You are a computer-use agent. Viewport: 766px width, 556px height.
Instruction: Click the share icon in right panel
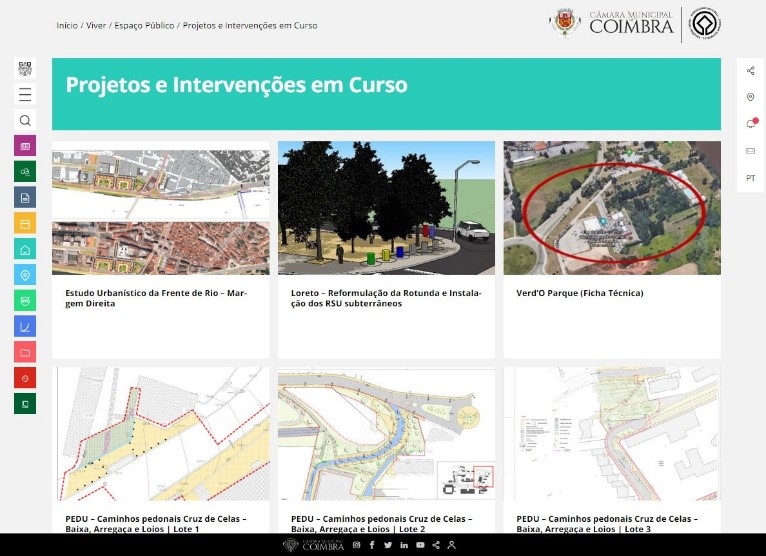pos(750,71)
